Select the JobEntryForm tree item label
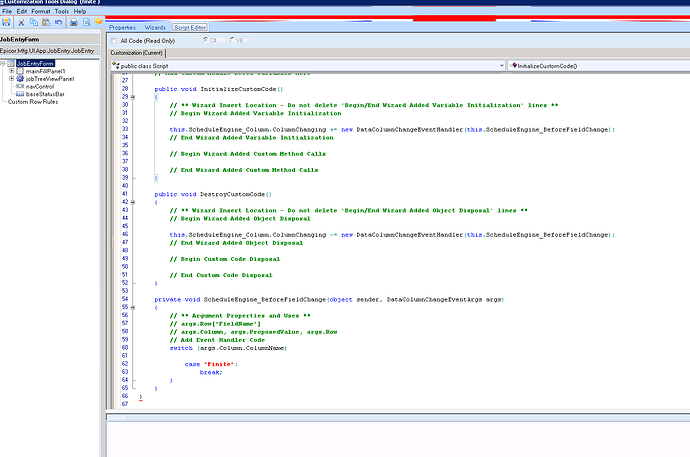The height and width of the screenshot is (457, 690). tap(35, 63)
